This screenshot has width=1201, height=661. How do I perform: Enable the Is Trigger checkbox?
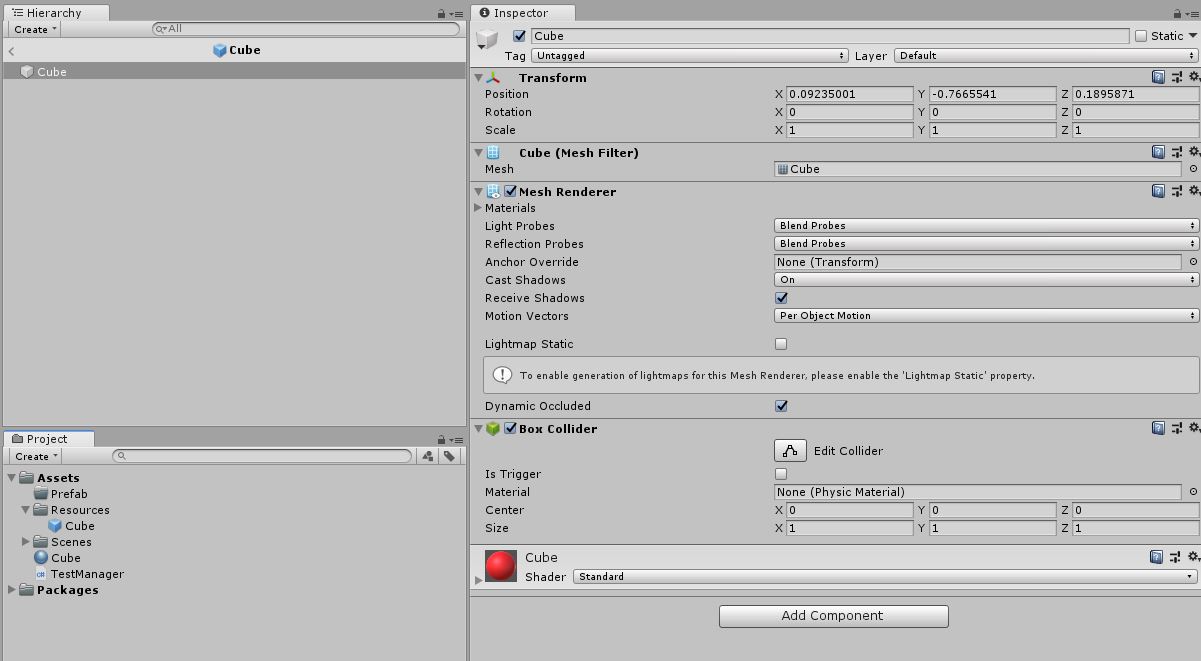pos(781,474)
